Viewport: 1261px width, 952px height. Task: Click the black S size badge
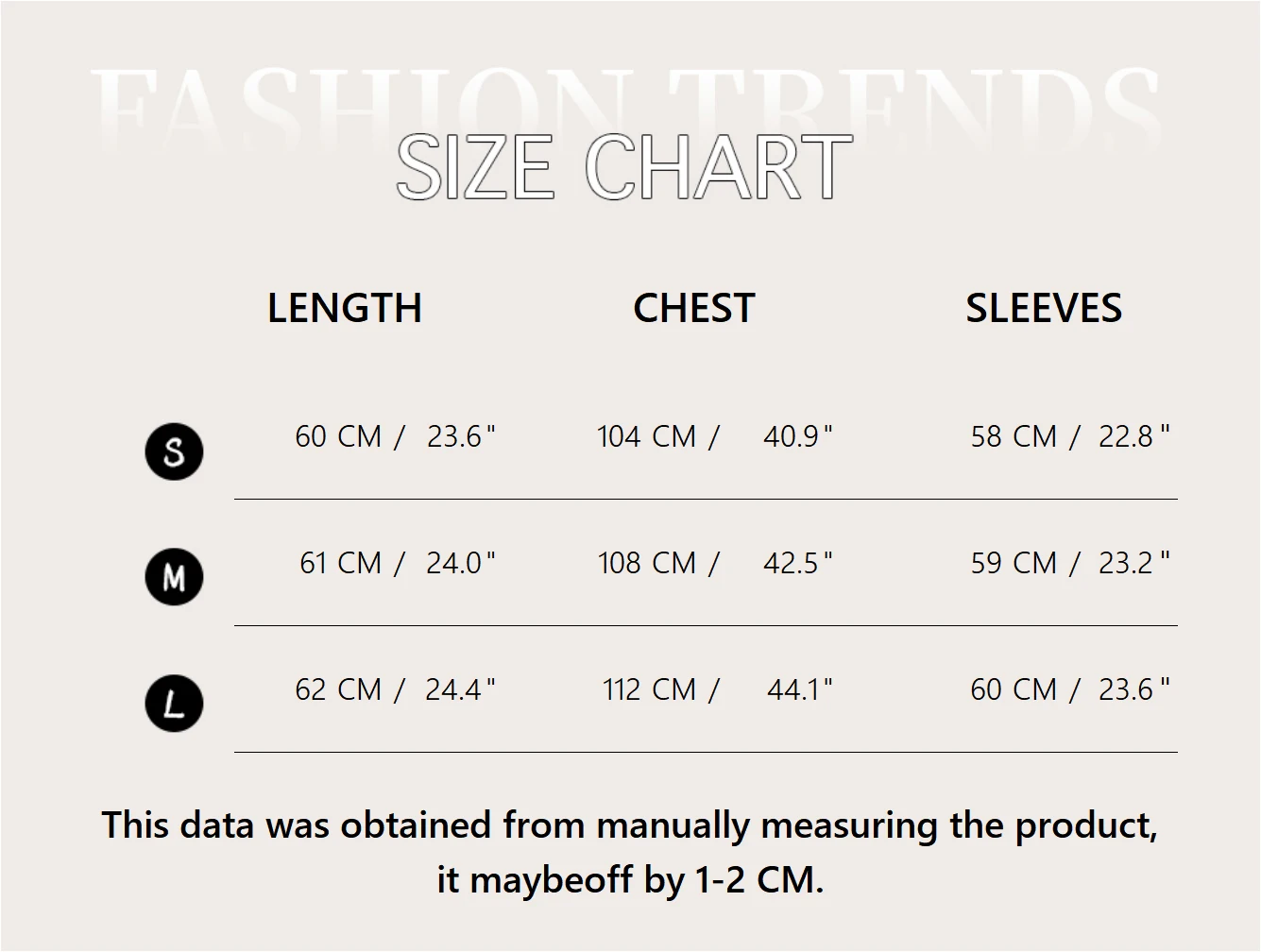(174, 452)
